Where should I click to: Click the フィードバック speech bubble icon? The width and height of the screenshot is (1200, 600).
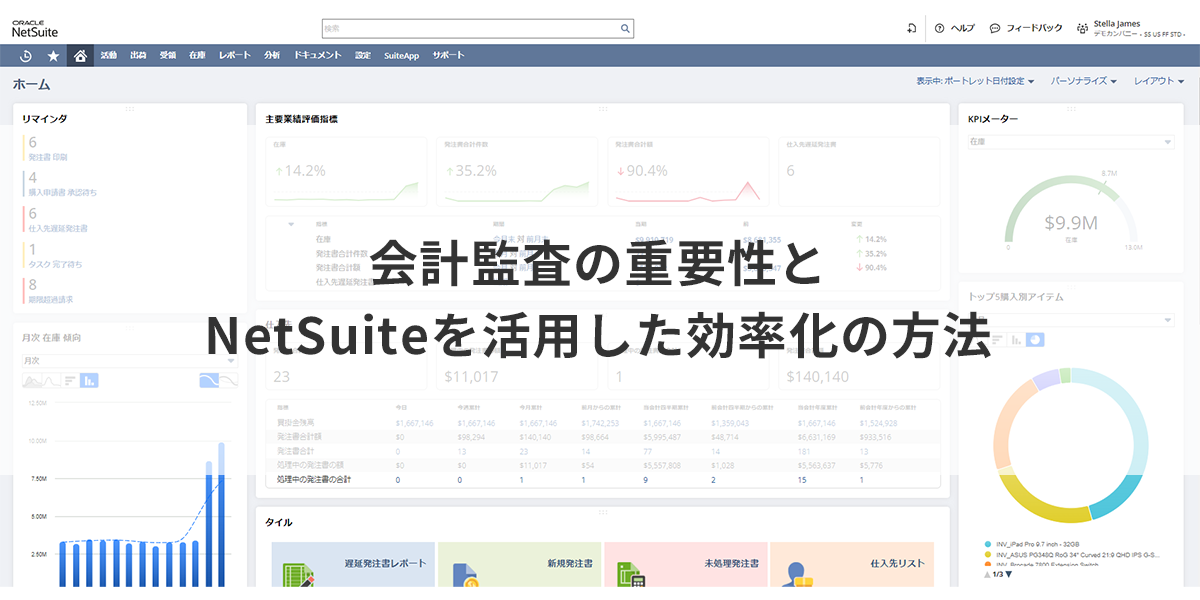click(x=995, y=28)
